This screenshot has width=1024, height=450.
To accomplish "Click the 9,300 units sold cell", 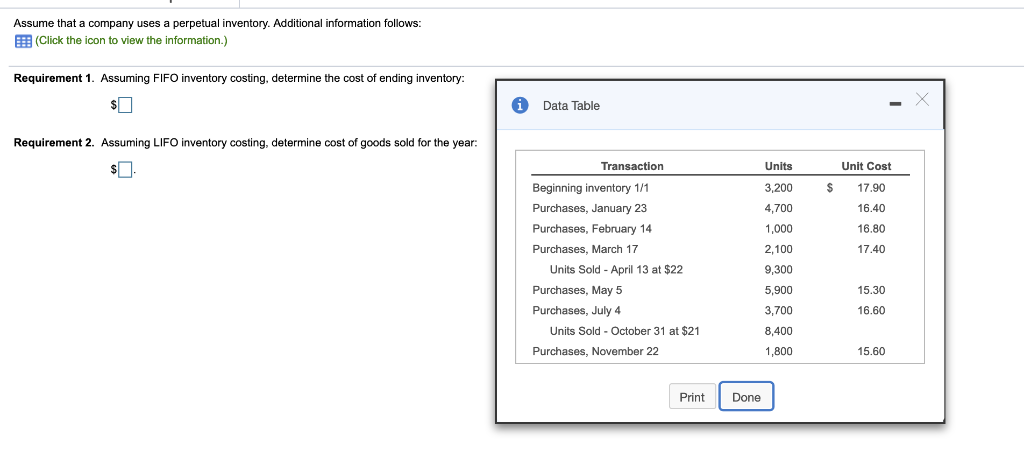I will (x=778, y=269).
